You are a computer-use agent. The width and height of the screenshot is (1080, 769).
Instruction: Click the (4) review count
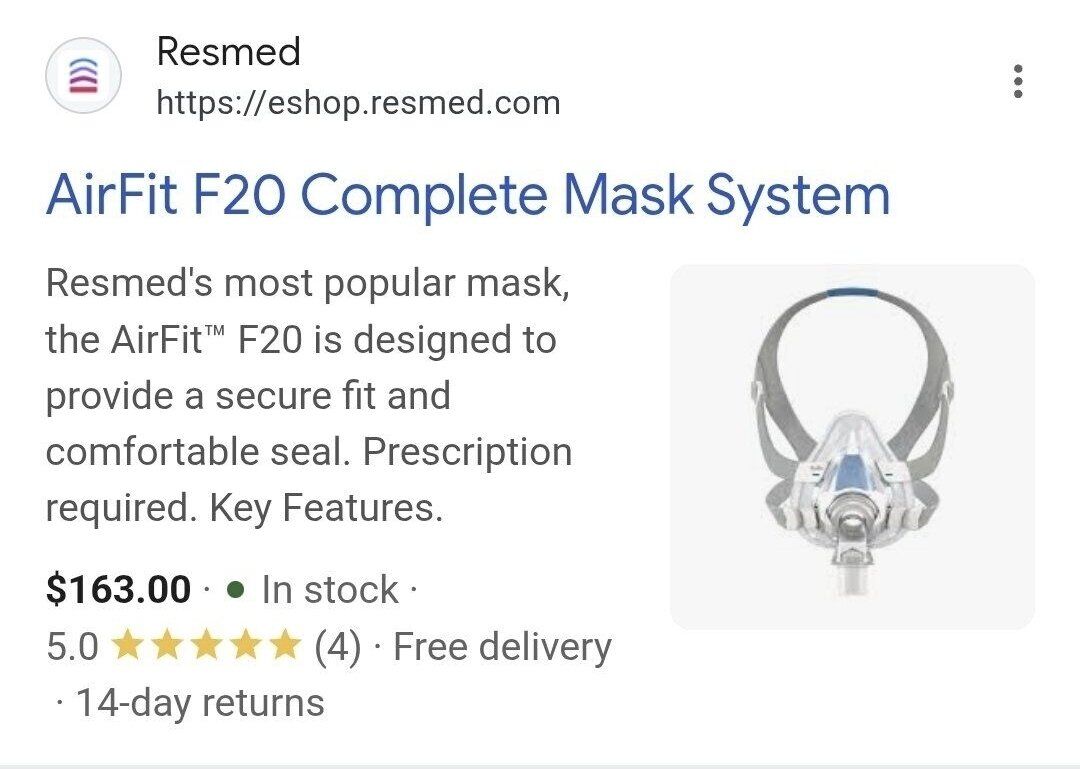point(338,647)
